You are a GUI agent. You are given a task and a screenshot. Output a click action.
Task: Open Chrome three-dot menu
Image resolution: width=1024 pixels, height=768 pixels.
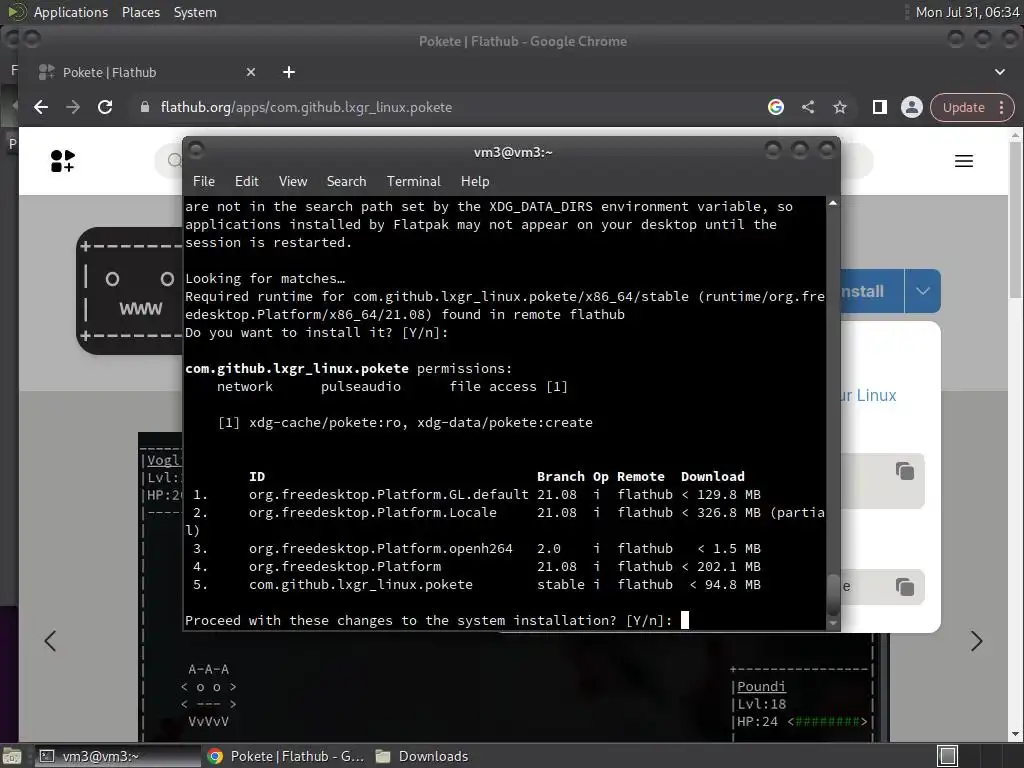click(x=1002, y=108)
